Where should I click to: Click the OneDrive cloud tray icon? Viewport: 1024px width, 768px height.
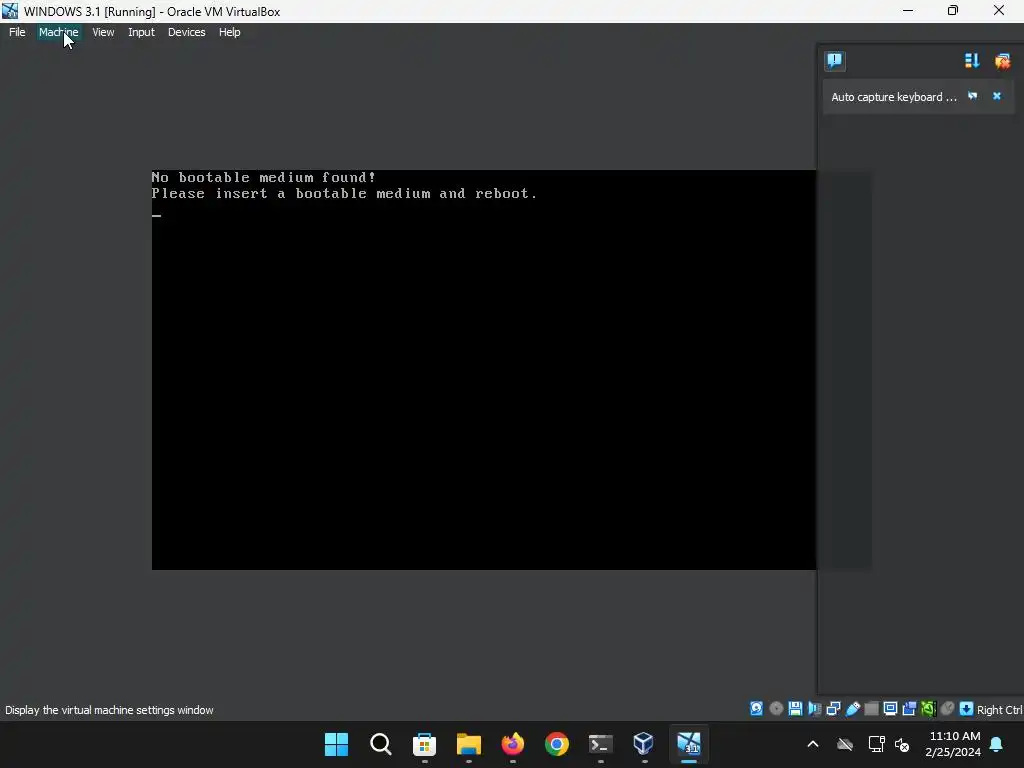845,744
